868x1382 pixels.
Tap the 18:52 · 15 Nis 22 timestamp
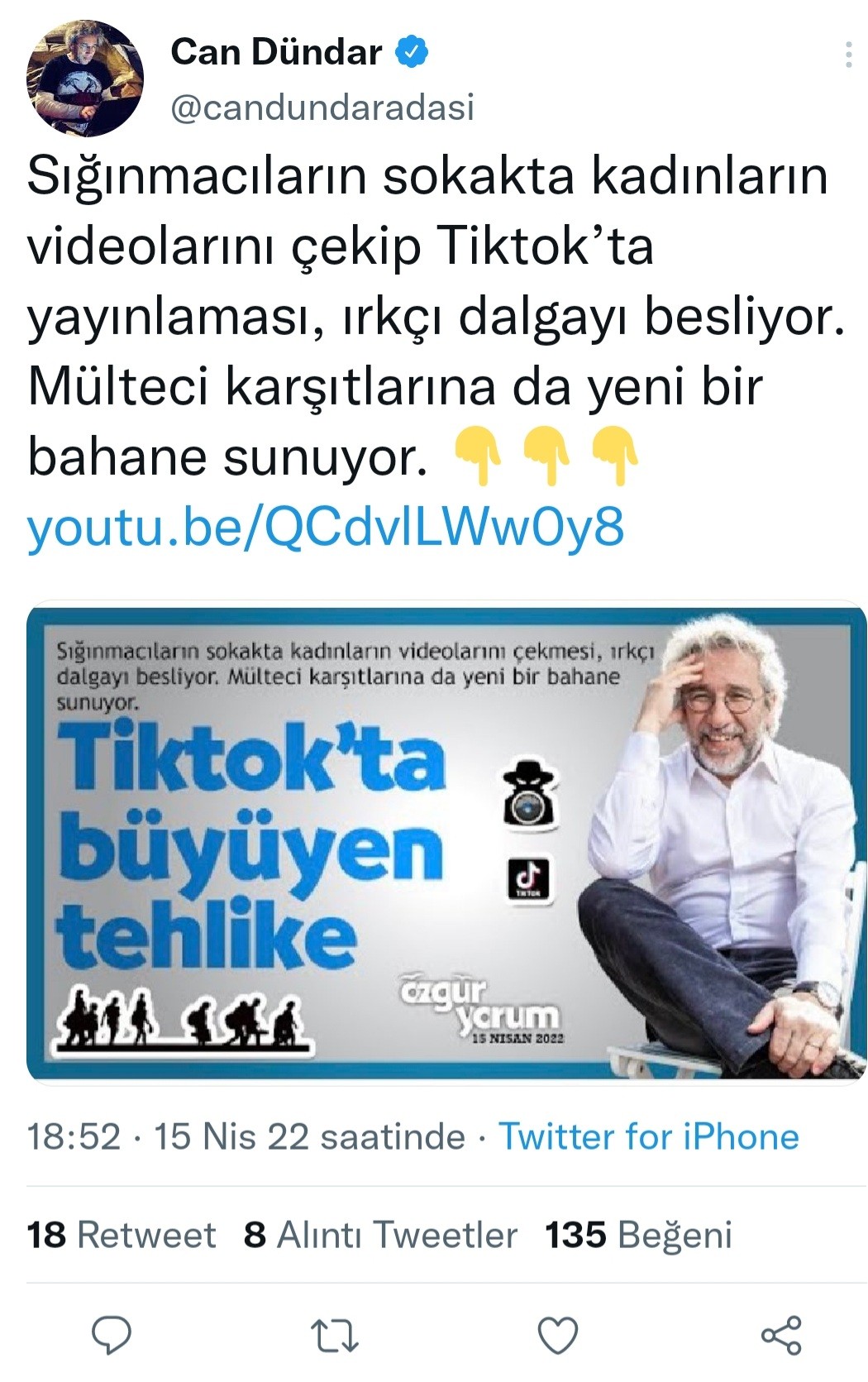(x=246, y=1136)
